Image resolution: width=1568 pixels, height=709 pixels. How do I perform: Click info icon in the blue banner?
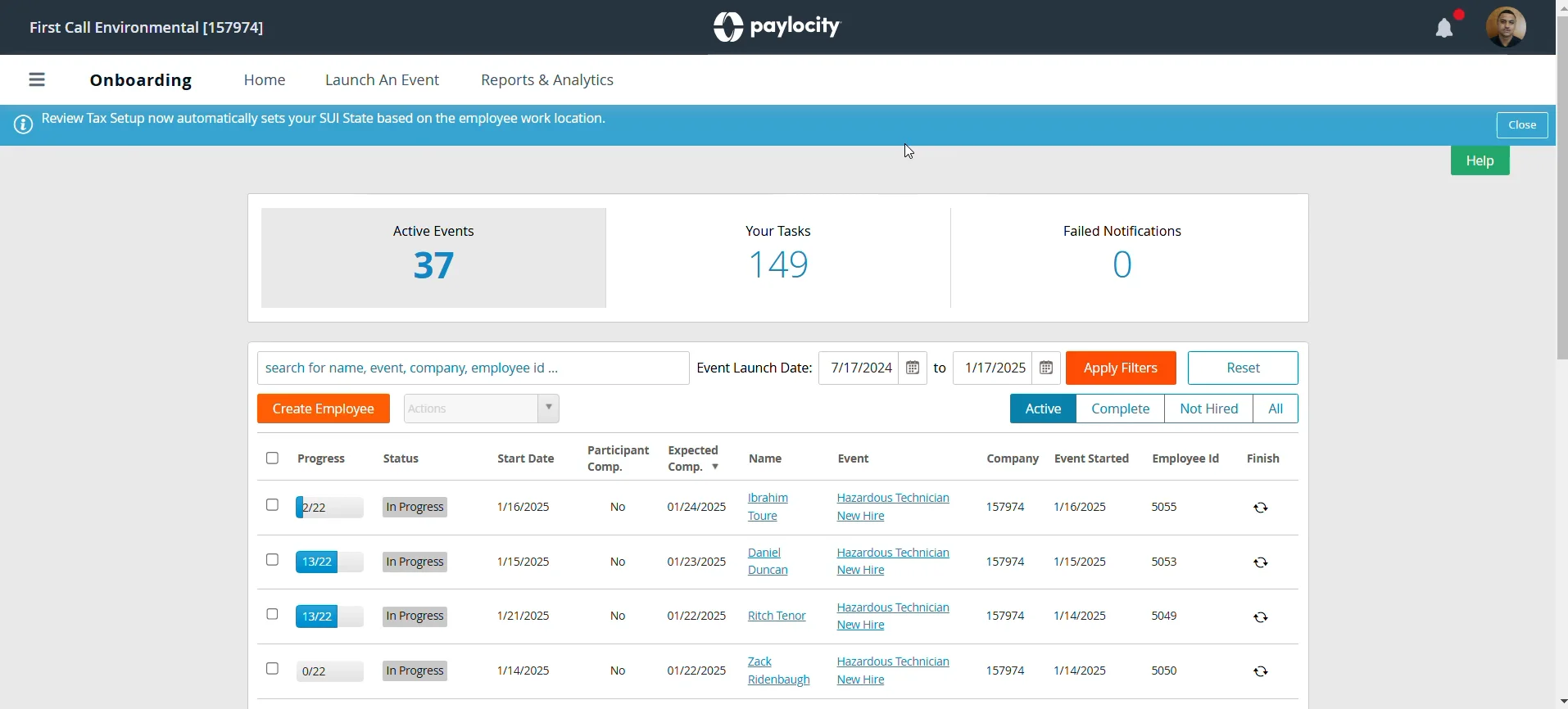[24, 124]
